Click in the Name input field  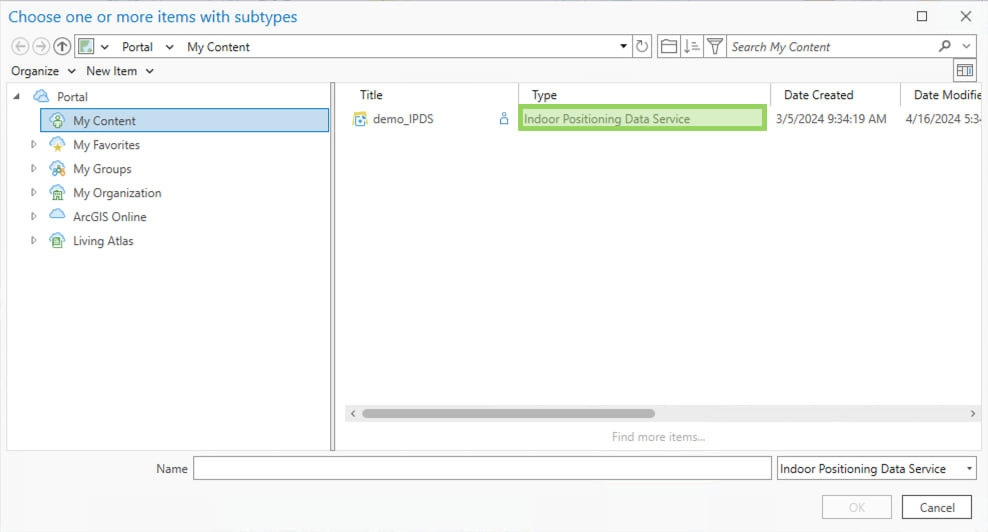tap(482, 468)
